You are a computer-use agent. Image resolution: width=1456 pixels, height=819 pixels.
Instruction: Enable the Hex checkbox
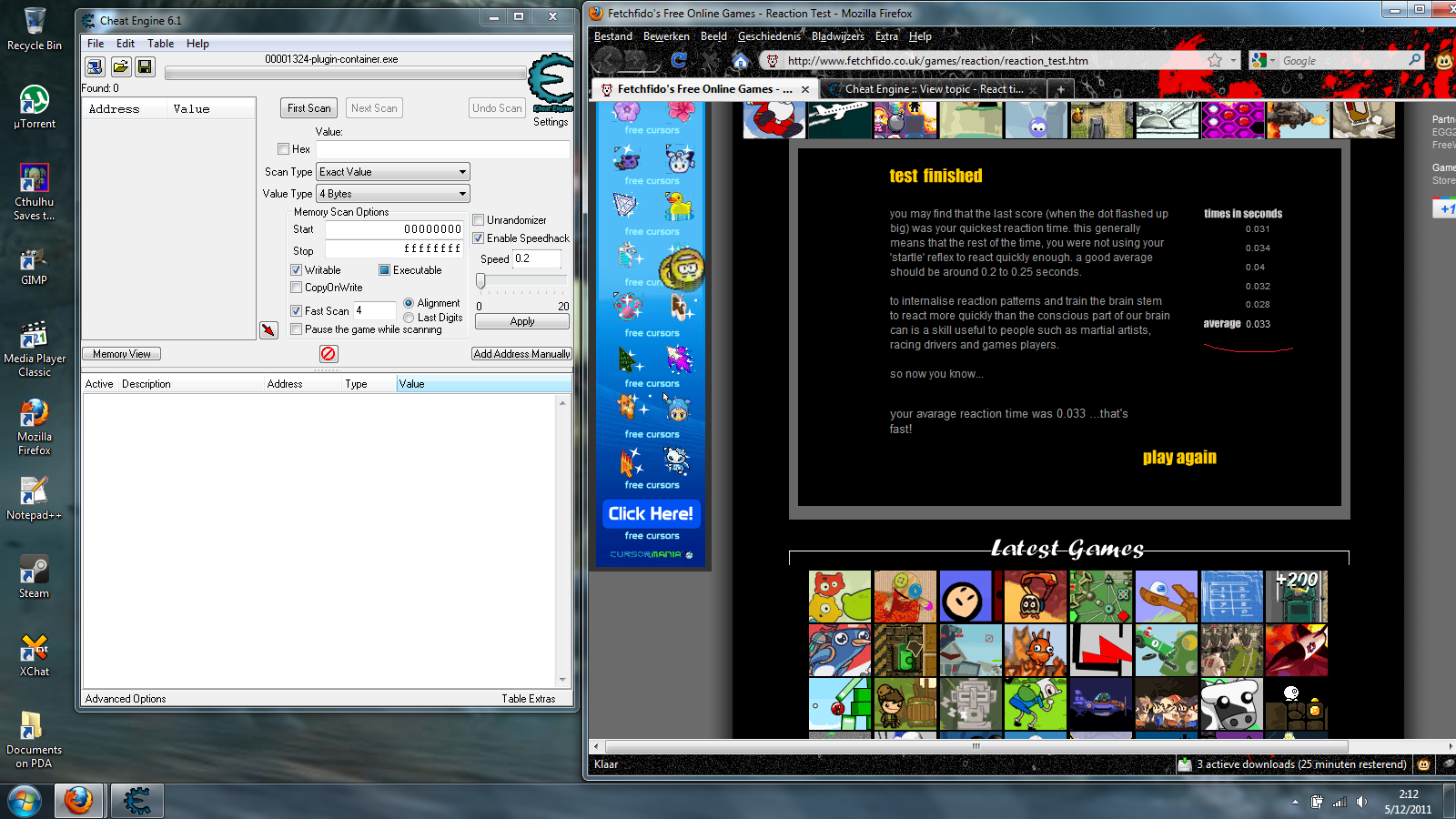coord(284,149)
